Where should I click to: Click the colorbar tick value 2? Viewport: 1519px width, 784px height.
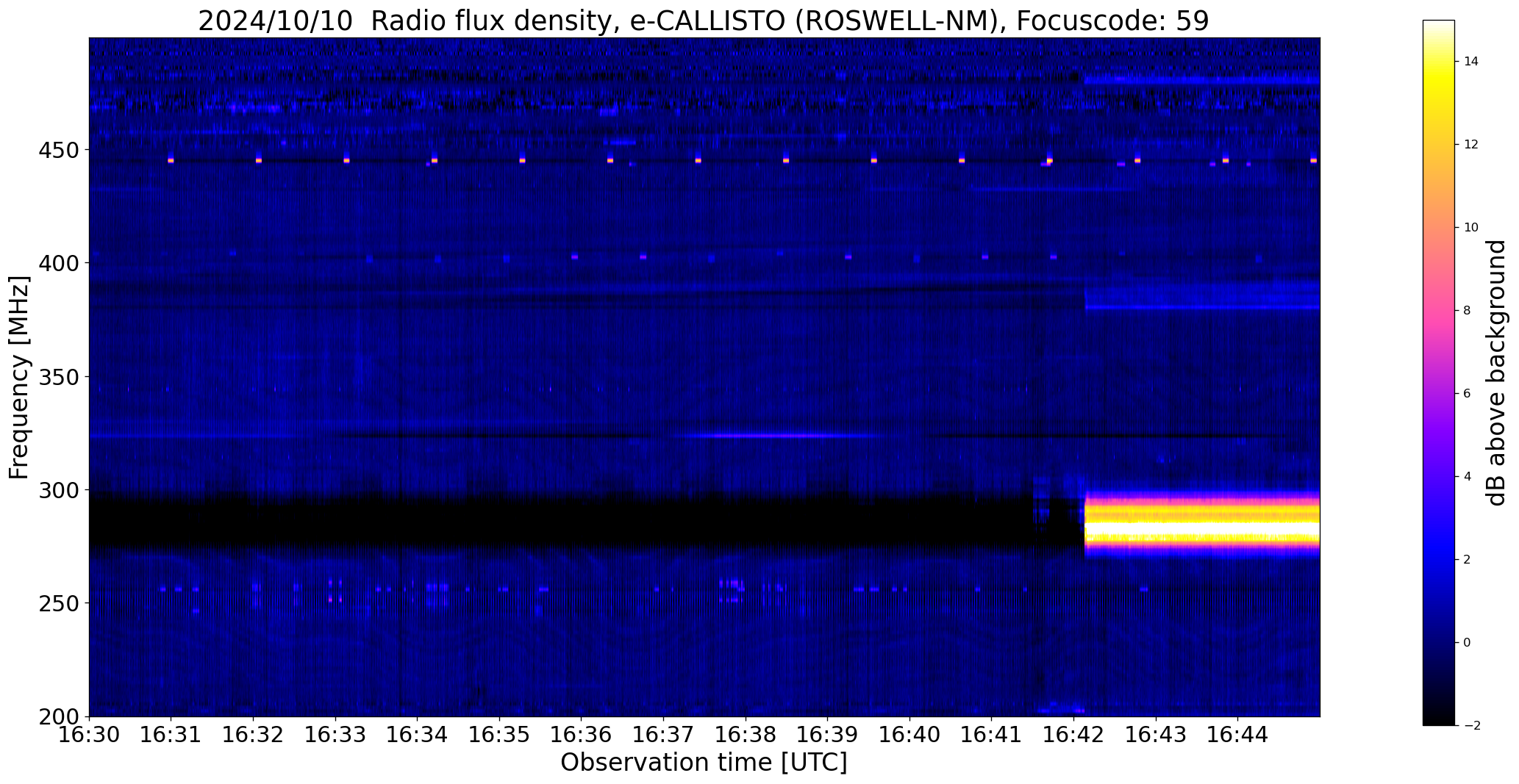click(x=1468, y=559)
